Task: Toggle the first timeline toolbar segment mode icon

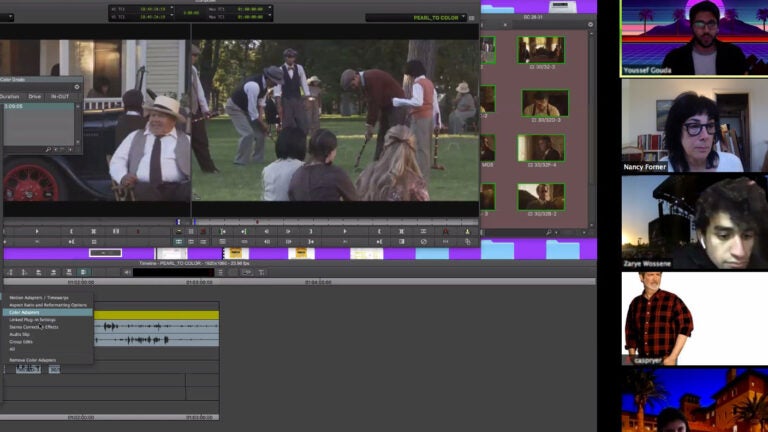Action: [x=10, y=272]
